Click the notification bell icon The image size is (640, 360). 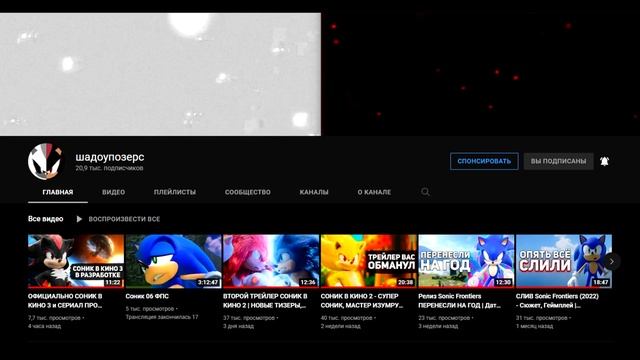[x=604, y=161]
